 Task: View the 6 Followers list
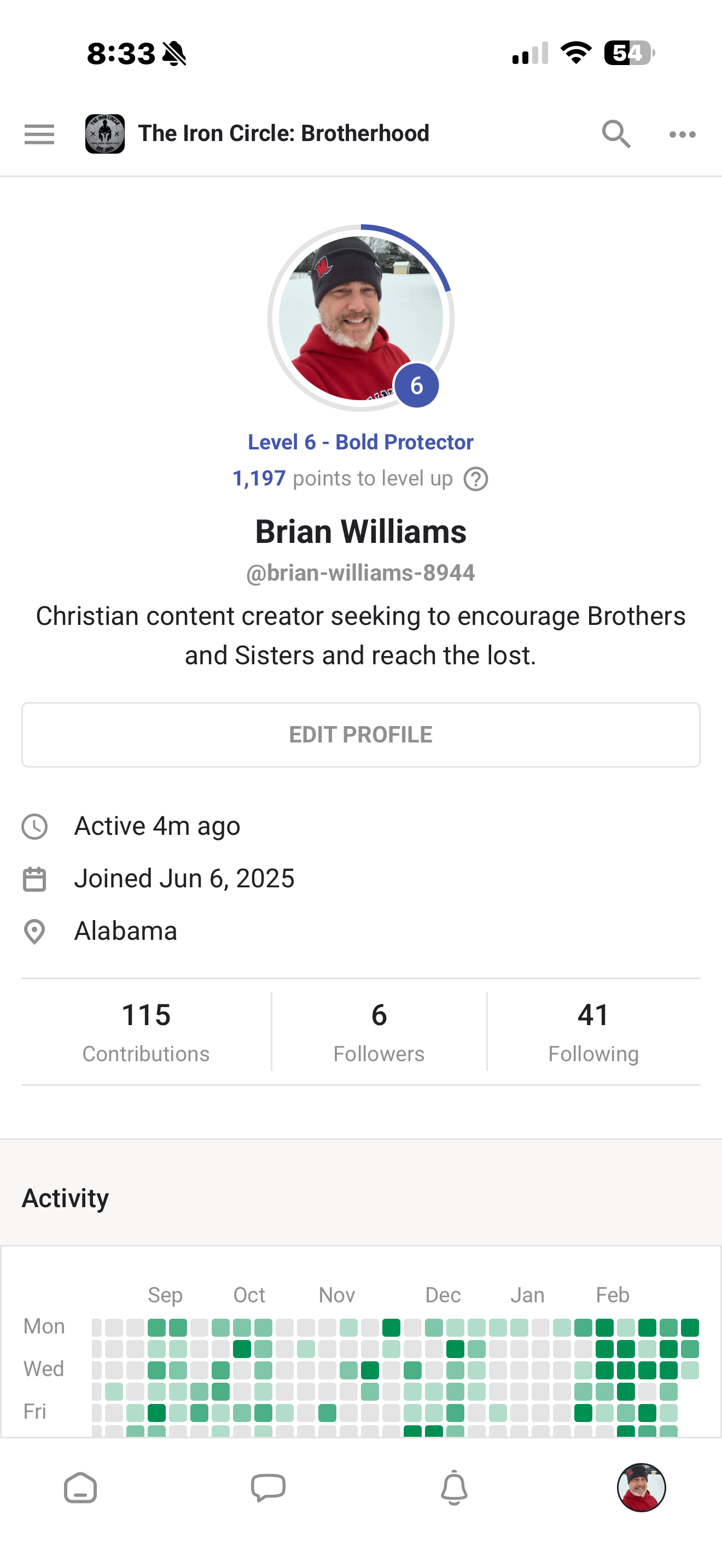tap(379, 1032)
